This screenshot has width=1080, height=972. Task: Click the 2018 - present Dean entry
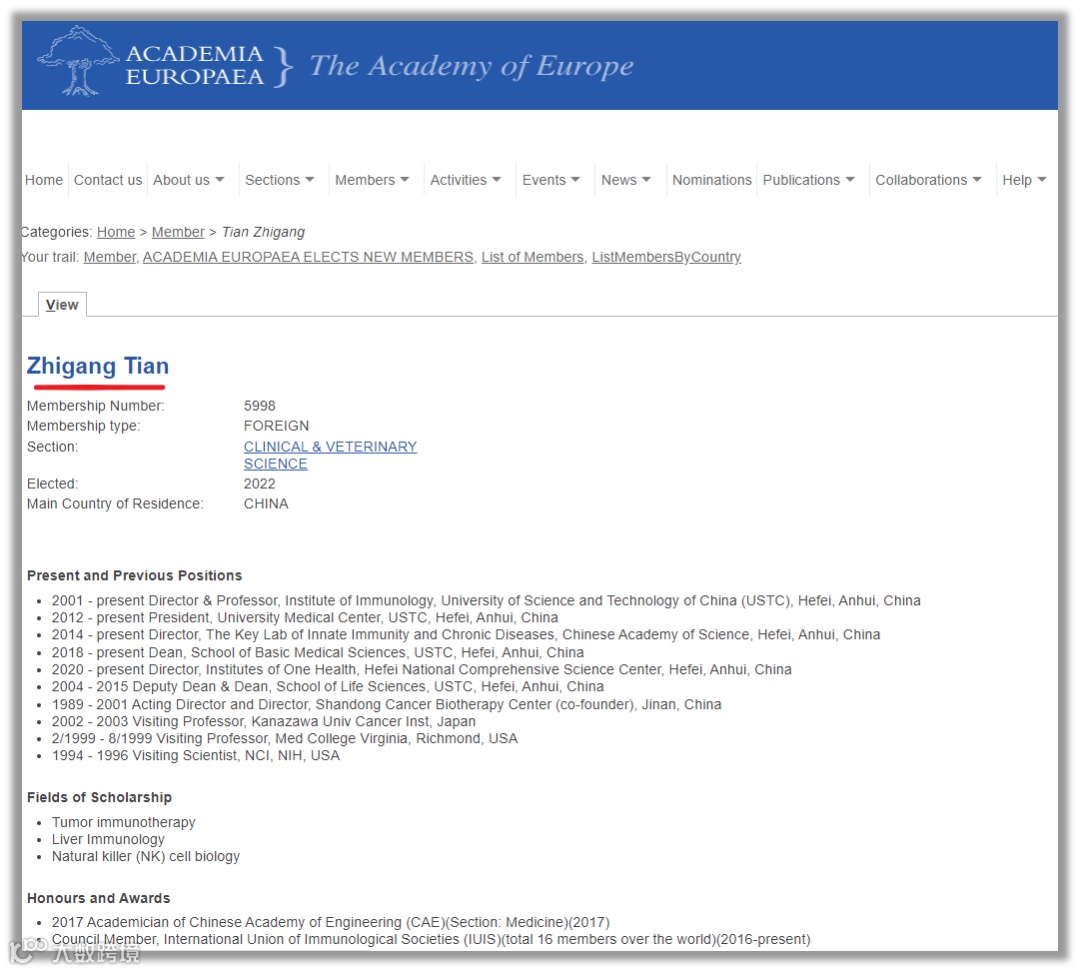point(318,652)
